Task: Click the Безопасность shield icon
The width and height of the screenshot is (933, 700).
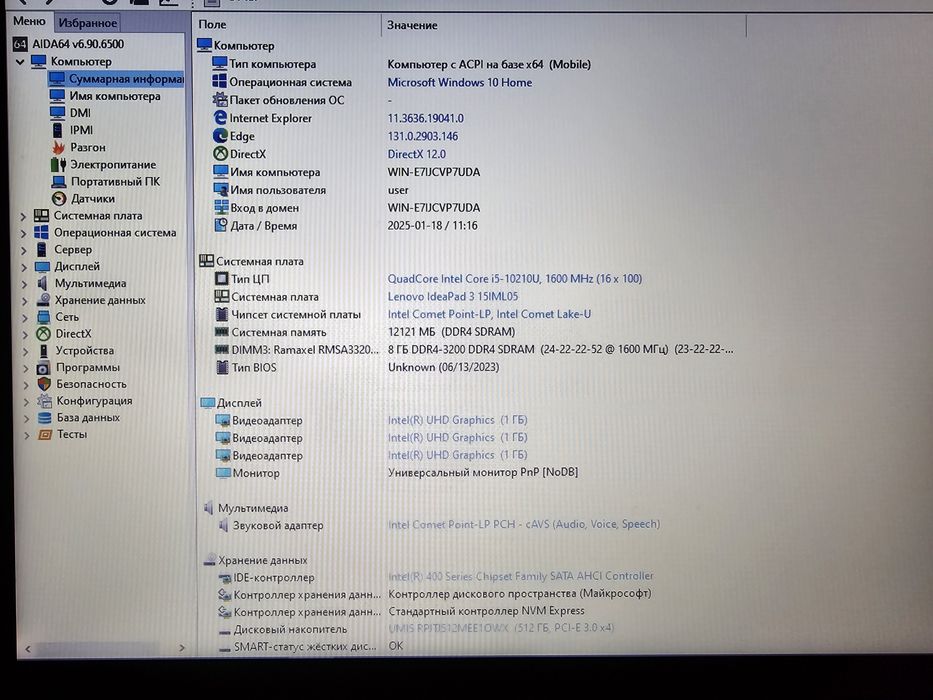Action: coord(44,384)
